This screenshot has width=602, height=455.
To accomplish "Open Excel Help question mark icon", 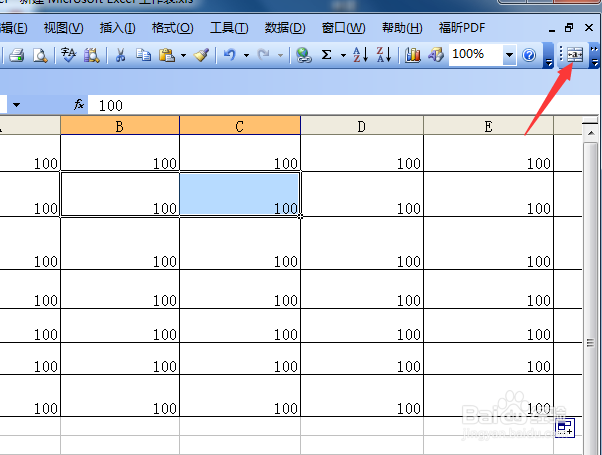I will (529, 55).
